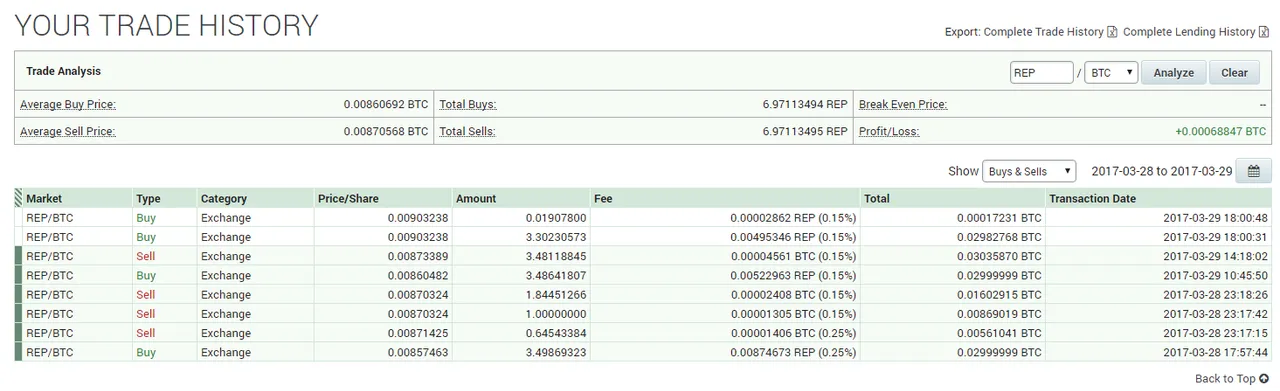Click the amount 1.84451266
This screenshot has height=391, width=1280.
tap(555, 295)
